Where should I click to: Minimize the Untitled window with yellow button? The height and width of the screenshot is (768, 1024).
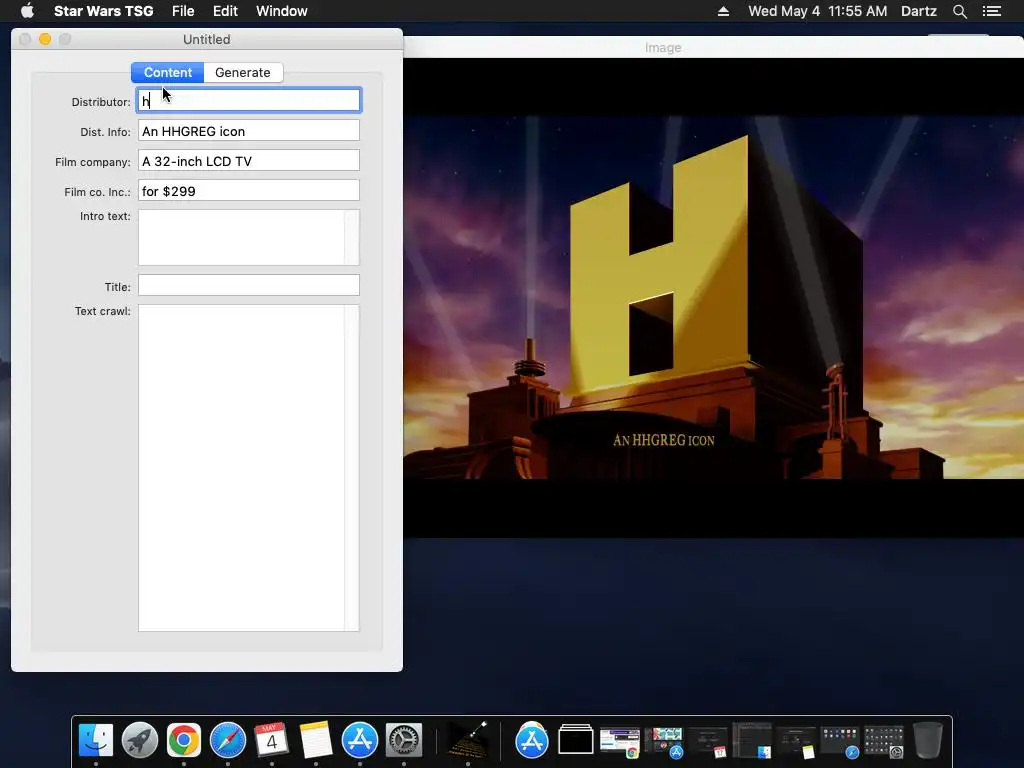pyautogui.click(x=45, y=39)
